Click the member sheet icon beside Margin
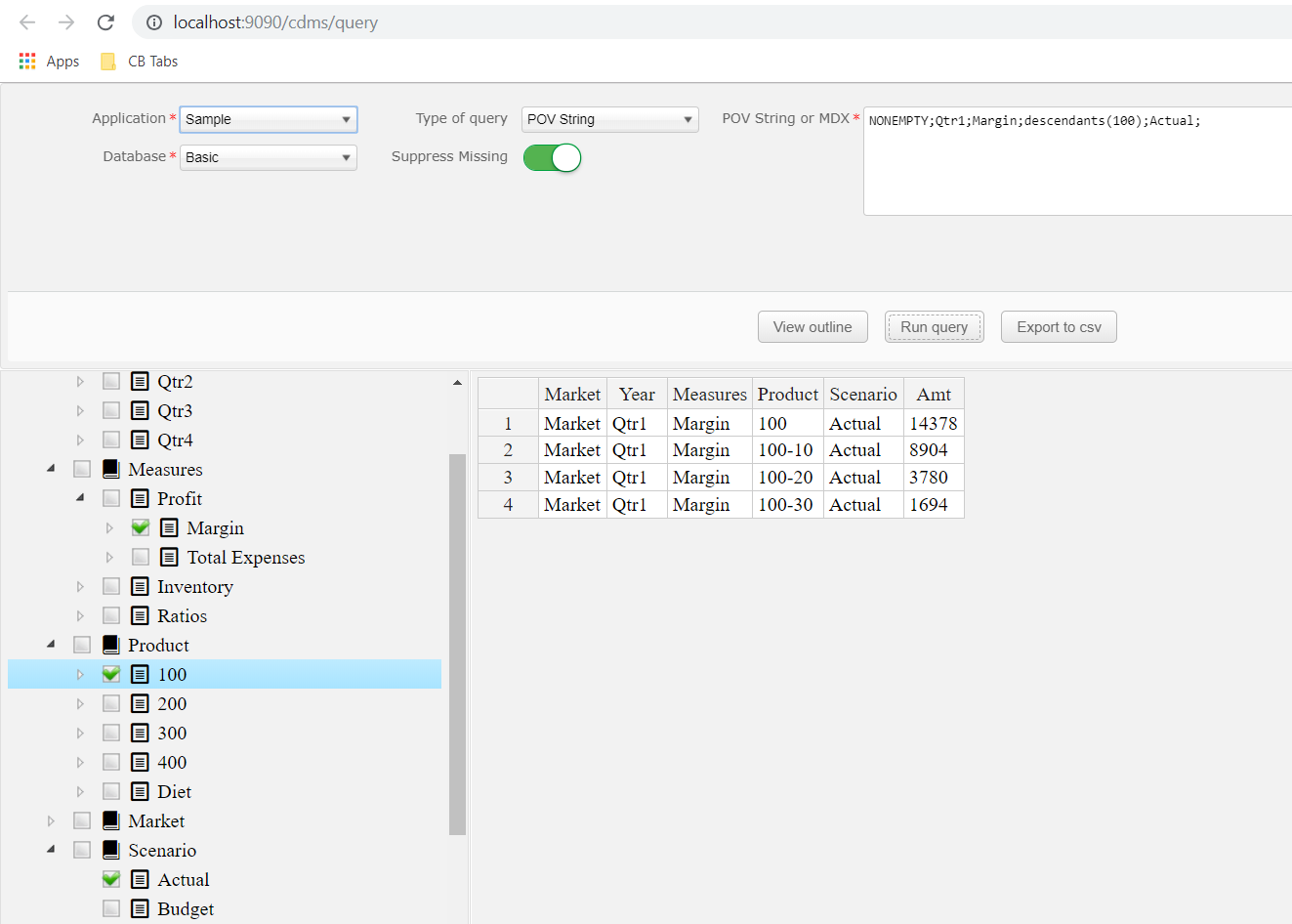Screen dimensions: 1292x924 coord(169,527)
